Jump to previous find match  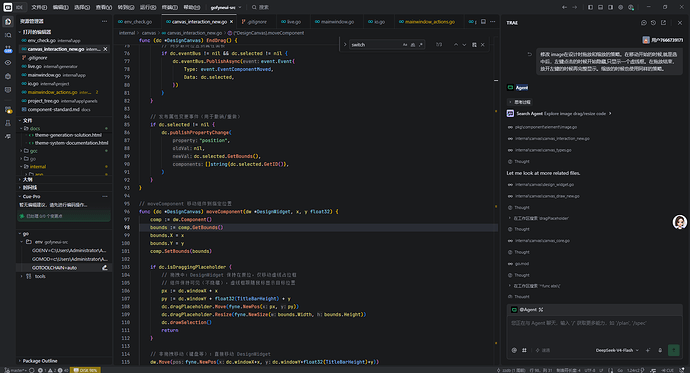(456, 44)
